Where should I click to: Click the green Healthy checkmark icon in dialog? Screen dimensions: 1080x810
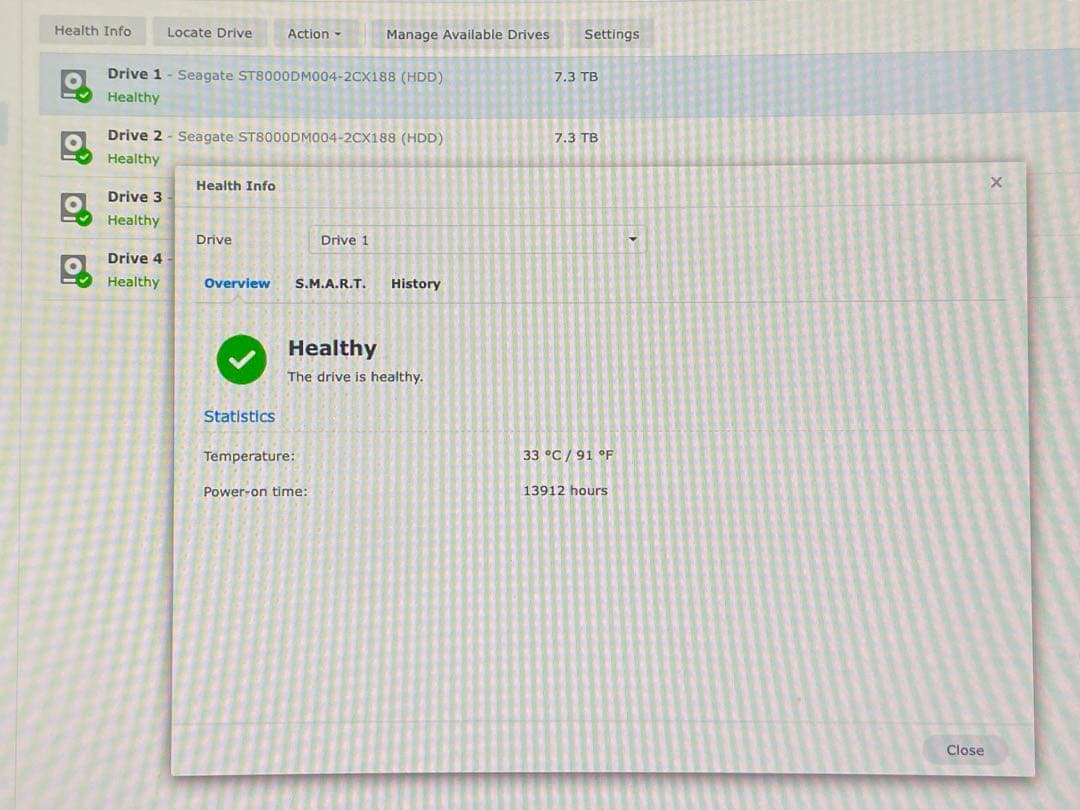pos(240,360)
